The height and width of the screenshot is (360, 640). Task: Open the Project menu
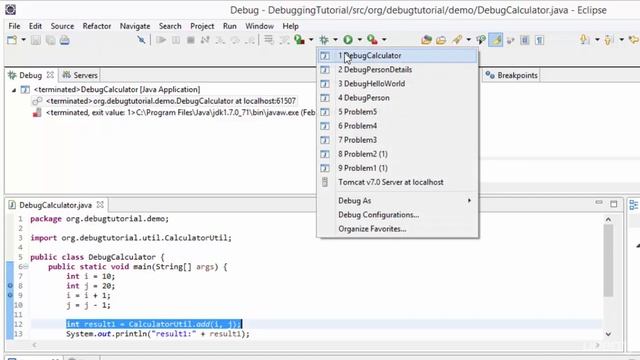click(202, 26)
